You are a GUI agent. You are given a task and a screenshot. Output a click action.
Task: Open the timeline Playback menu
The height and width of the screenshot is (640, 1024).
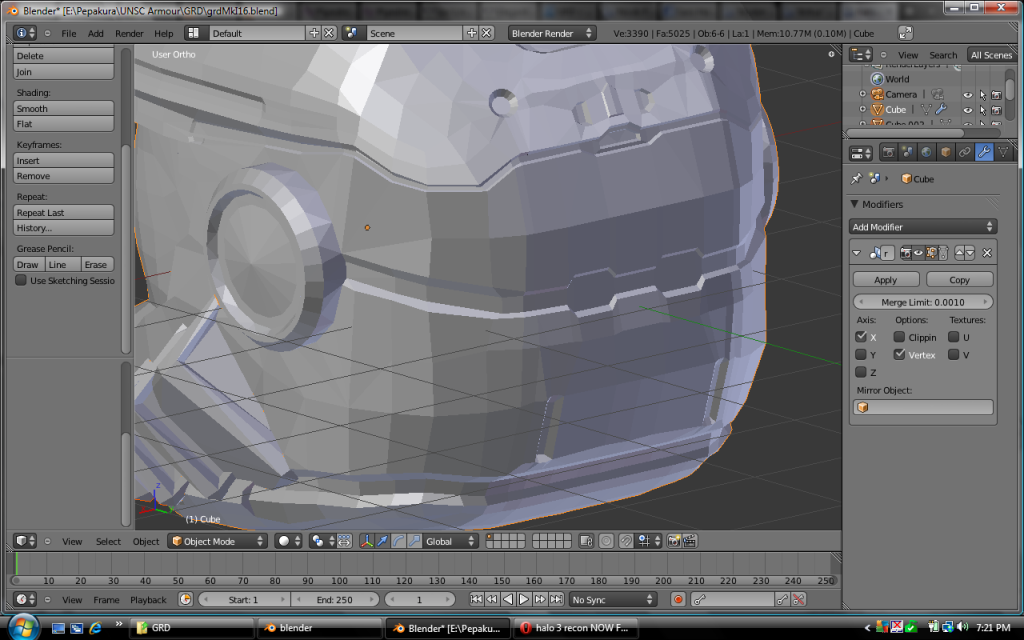(148, 600)
